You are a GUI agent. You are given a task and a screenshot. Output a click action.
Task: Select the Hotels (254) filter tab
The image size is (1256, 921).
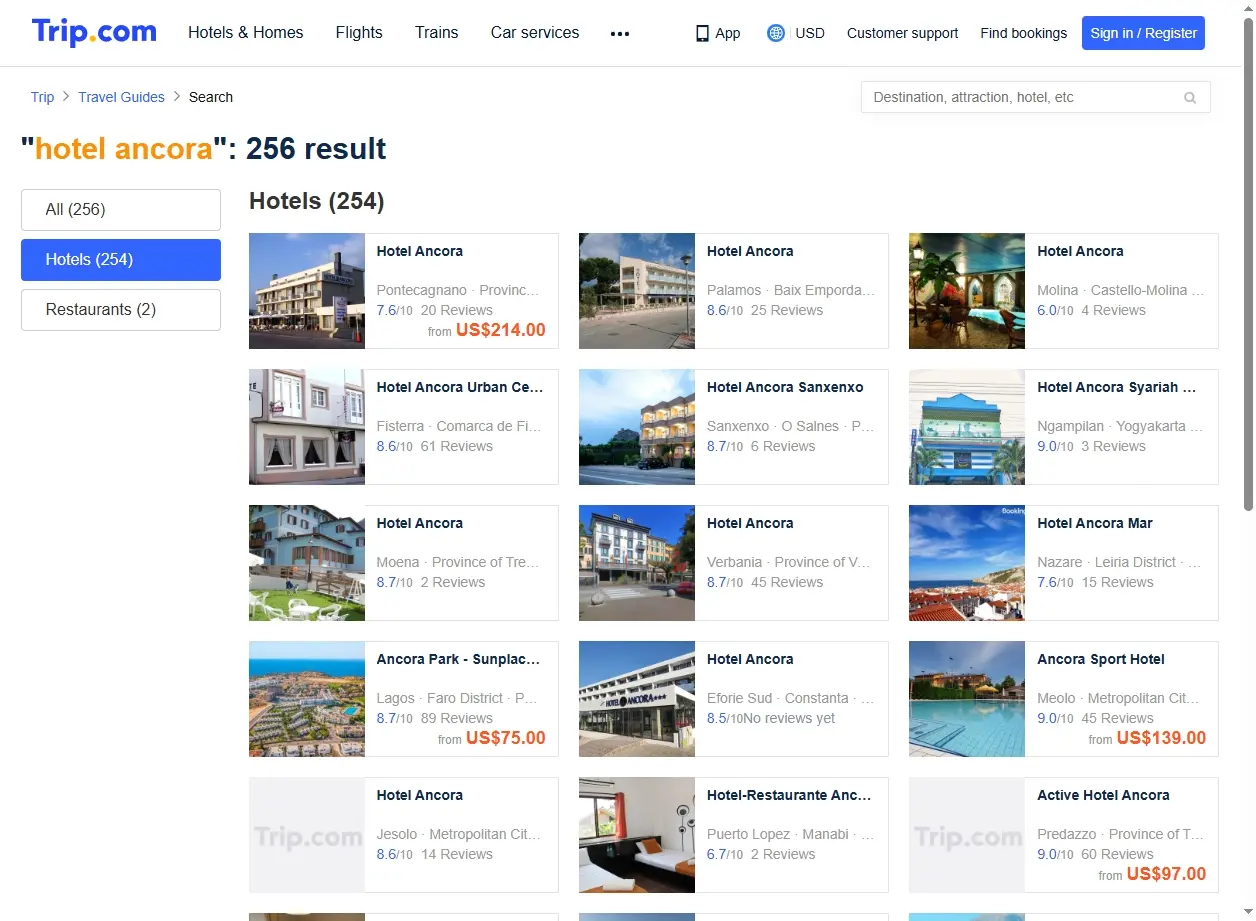click(121, 260)
